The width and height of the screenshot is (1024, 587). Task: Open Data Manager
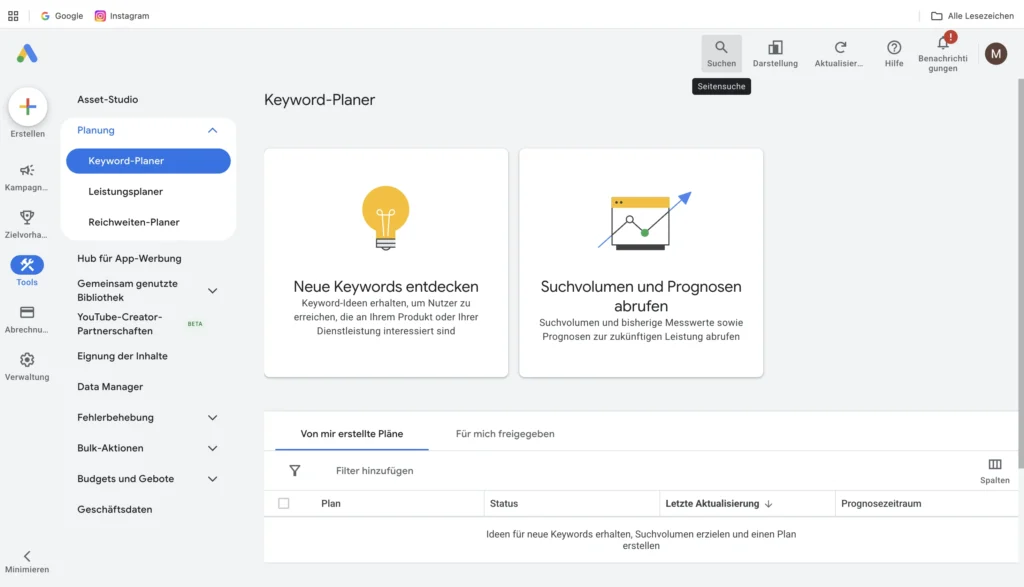click(110, 387)
